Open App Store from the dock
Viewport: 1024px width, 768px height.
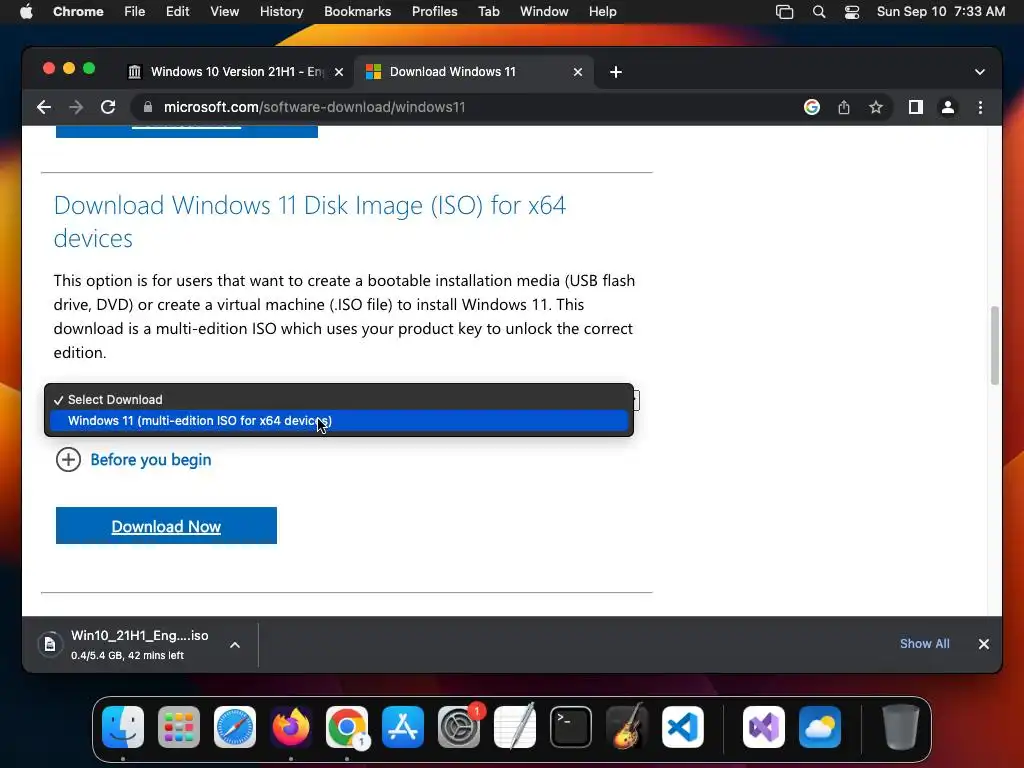click(x=403, y=727)
